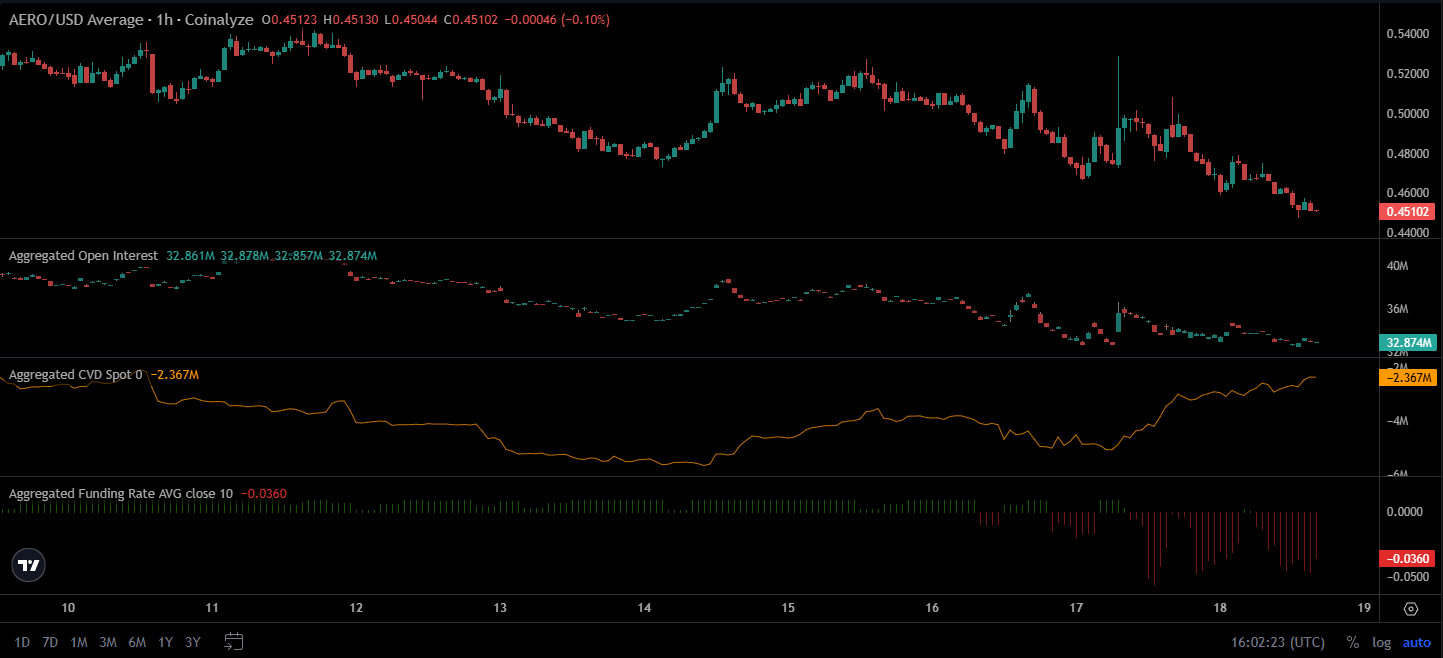The width and height of the screenshot is (1443, 658).
Task: Click the open interest value tag 32.874M
Action: point(1408,343)
